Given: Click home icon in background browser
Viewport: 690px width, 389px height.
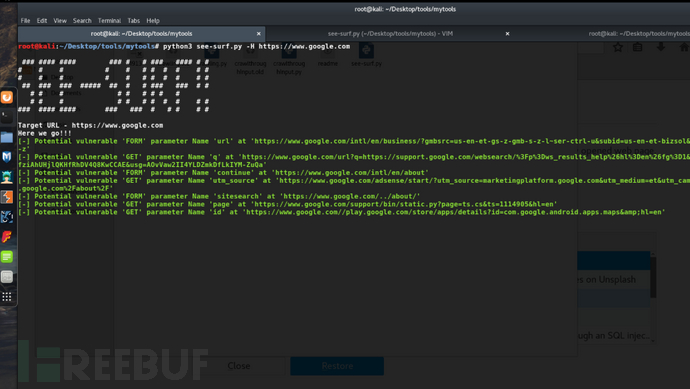Looking at the screenshot, I should (684, 47).
